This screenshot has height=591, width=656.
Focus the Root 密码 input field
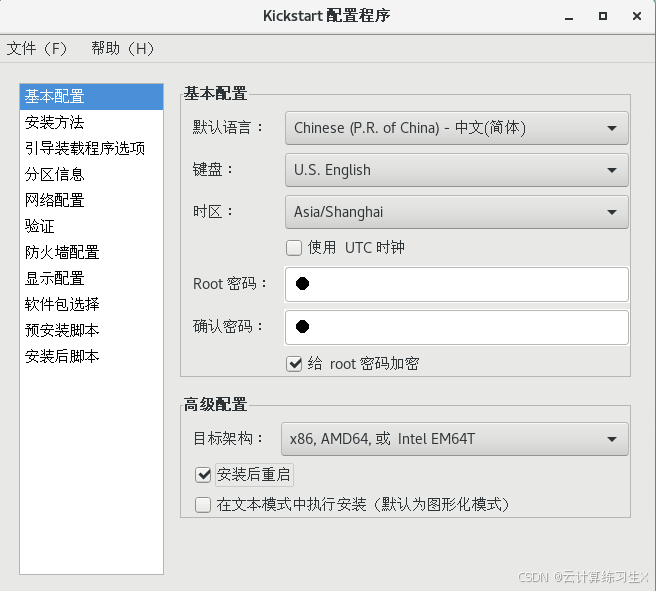click(x=456, y=284)
